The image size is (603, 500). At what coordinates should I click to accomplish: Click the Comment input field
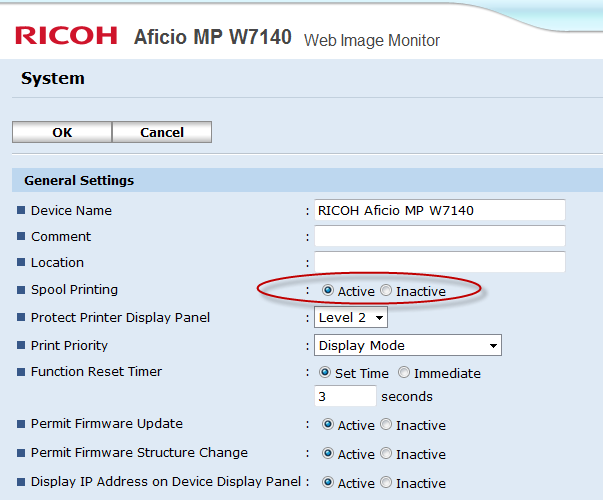tap(439, 237)
